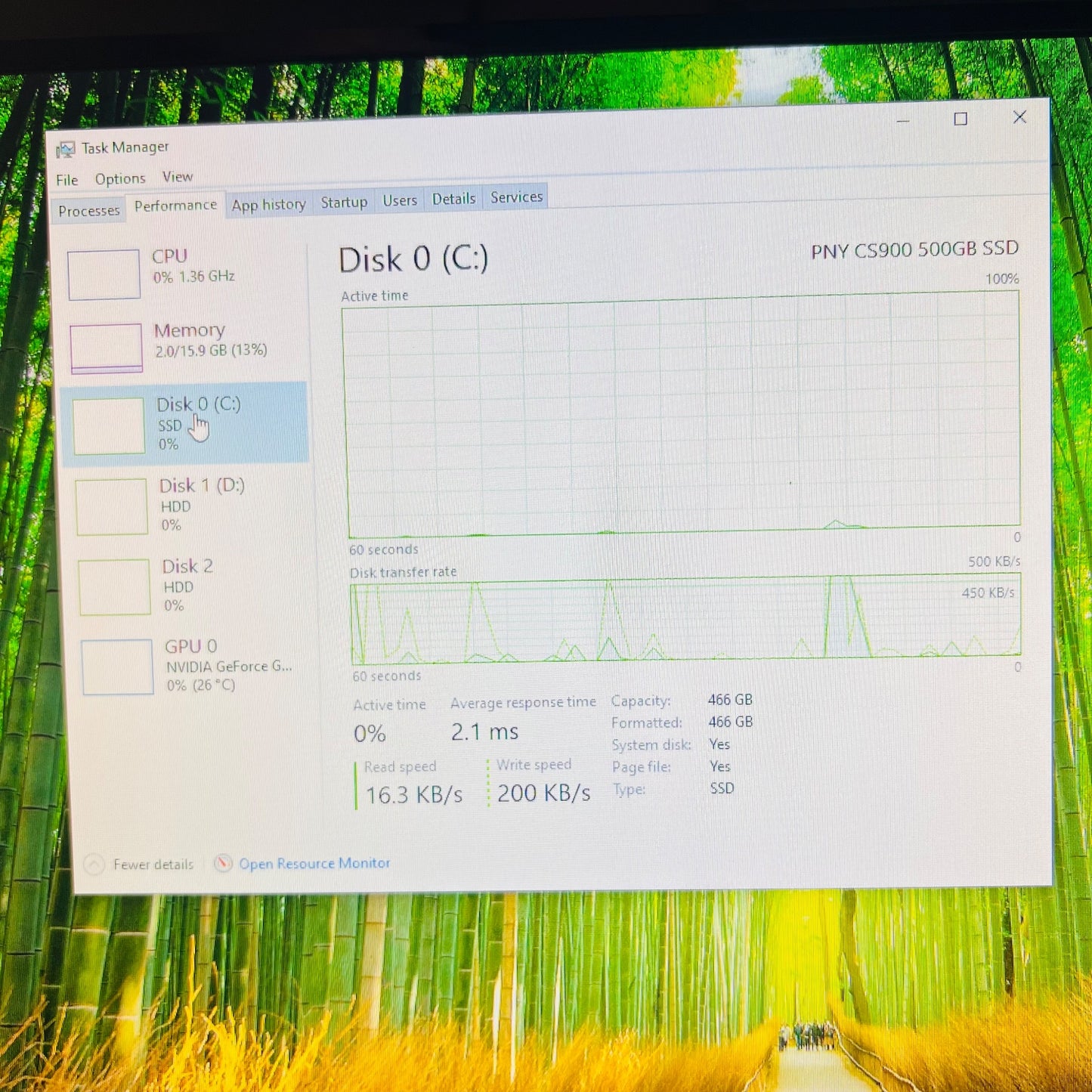Open the Services tab

point(515,196)
